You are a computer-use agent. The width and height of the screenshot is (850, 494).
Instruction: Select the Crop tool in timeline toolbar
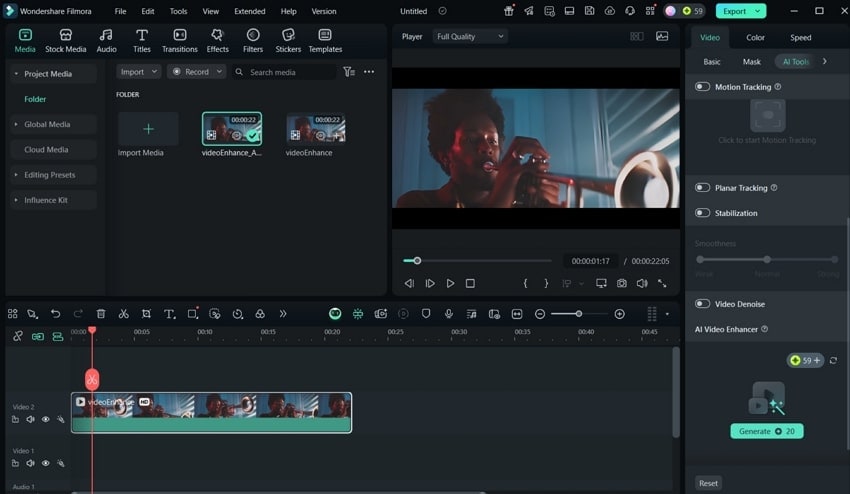[x=146, y=313]
